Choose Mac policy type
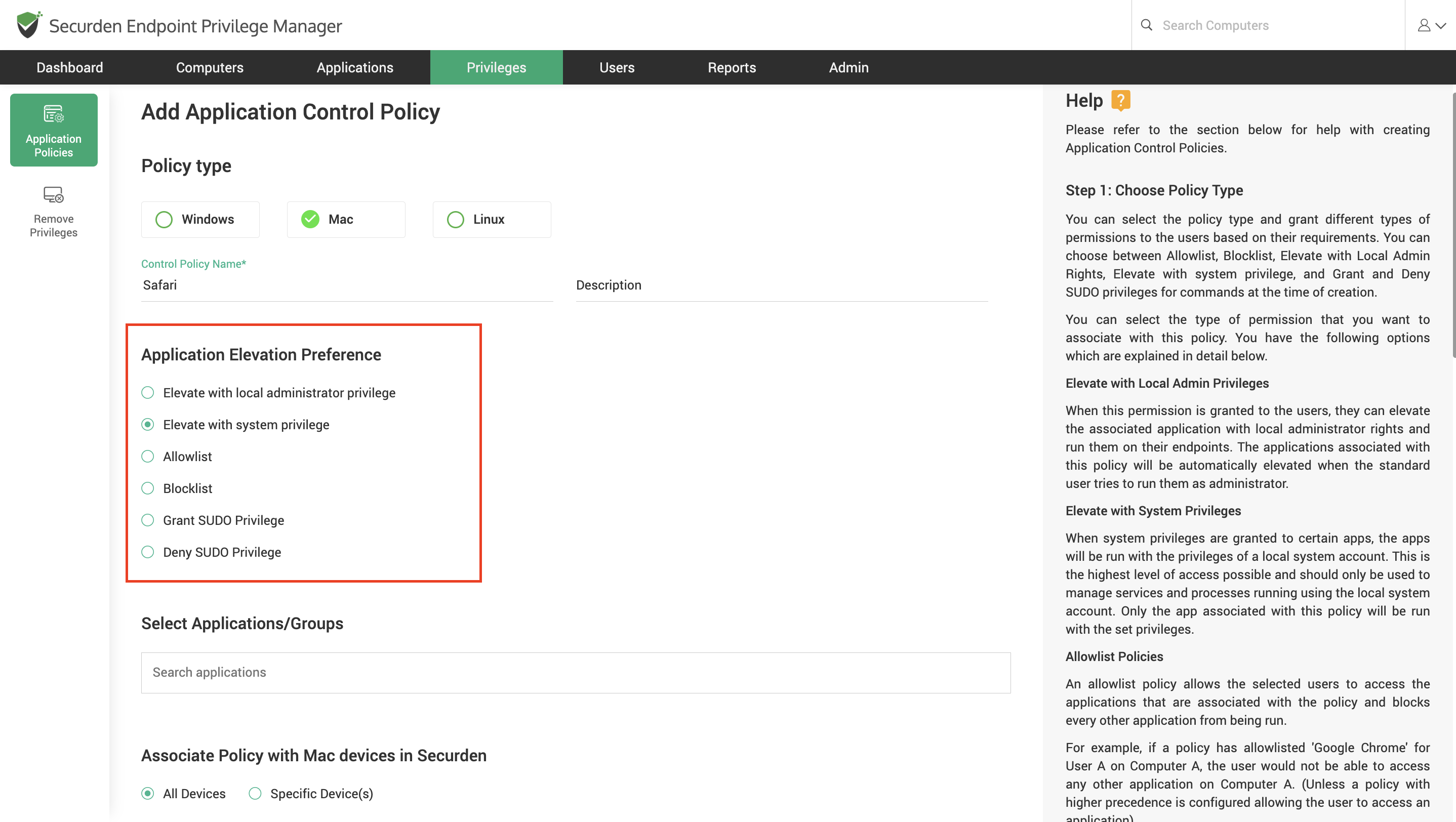Screen dimensions: 1456x822 346,219
